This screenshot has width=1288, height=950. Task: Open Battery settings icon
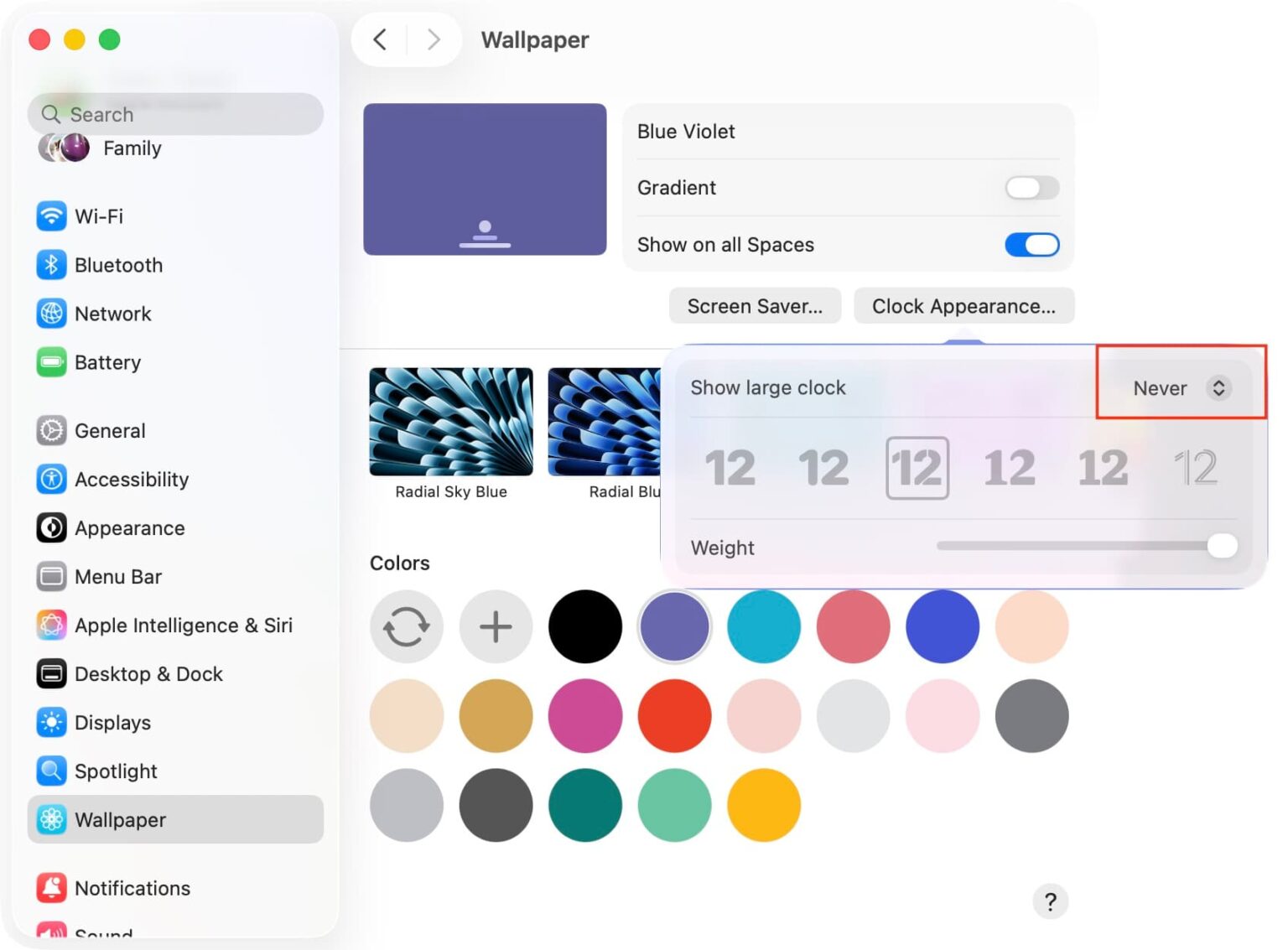51,362
